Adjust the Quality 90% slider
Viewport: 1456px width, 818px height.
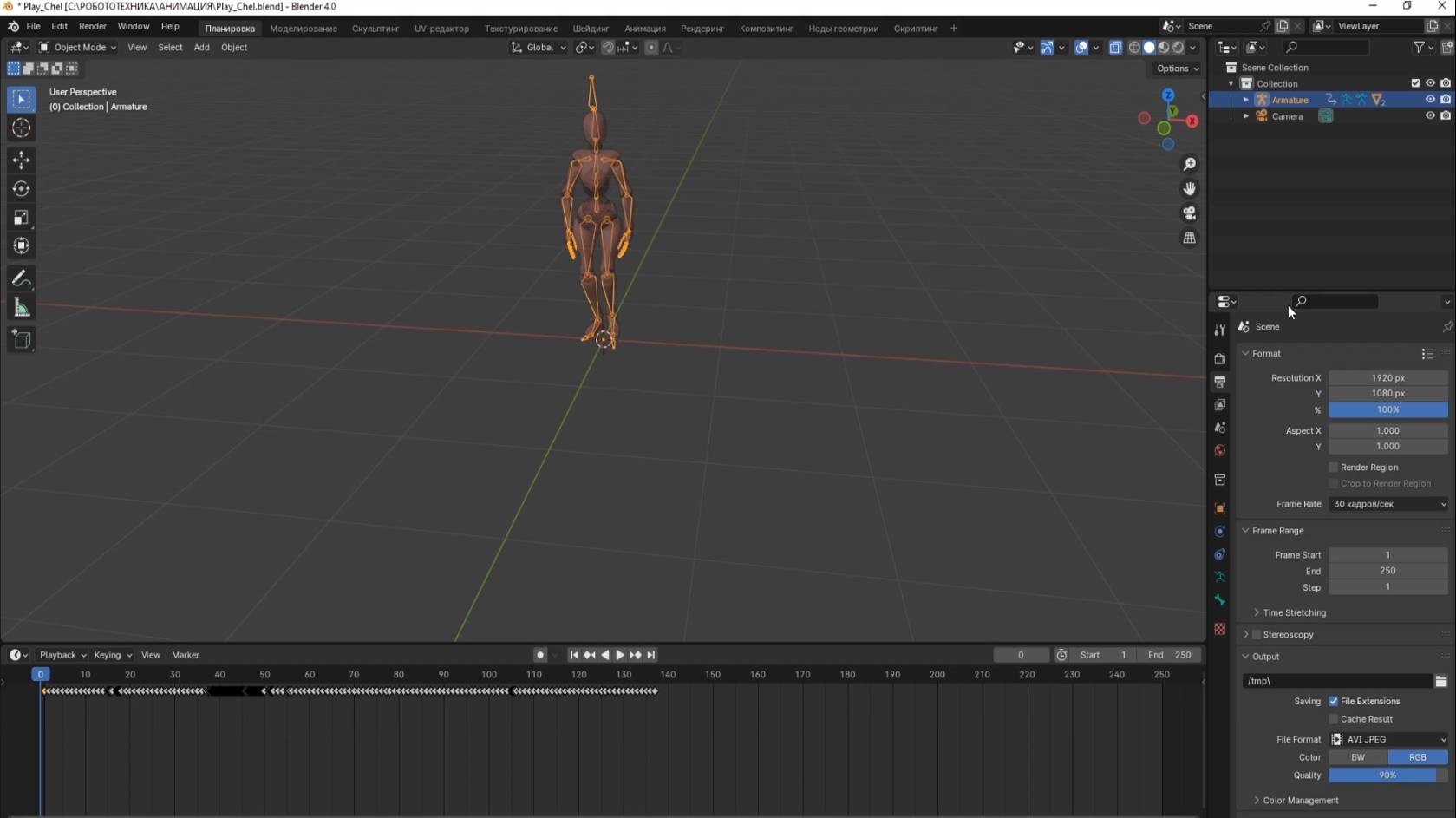[x=1388, y=775]
